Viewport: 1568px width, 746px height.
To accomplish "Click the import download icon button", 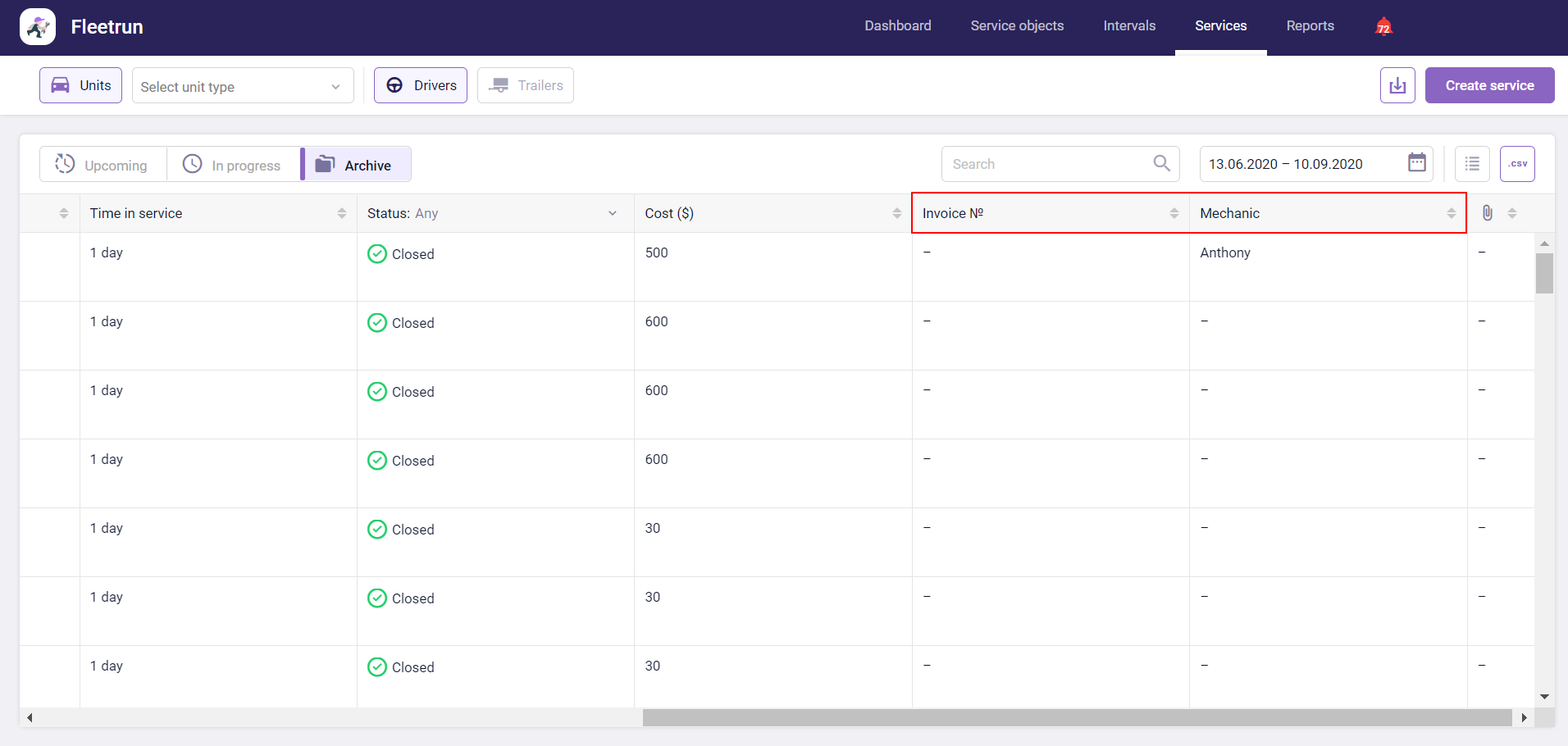I will 1397,85.
